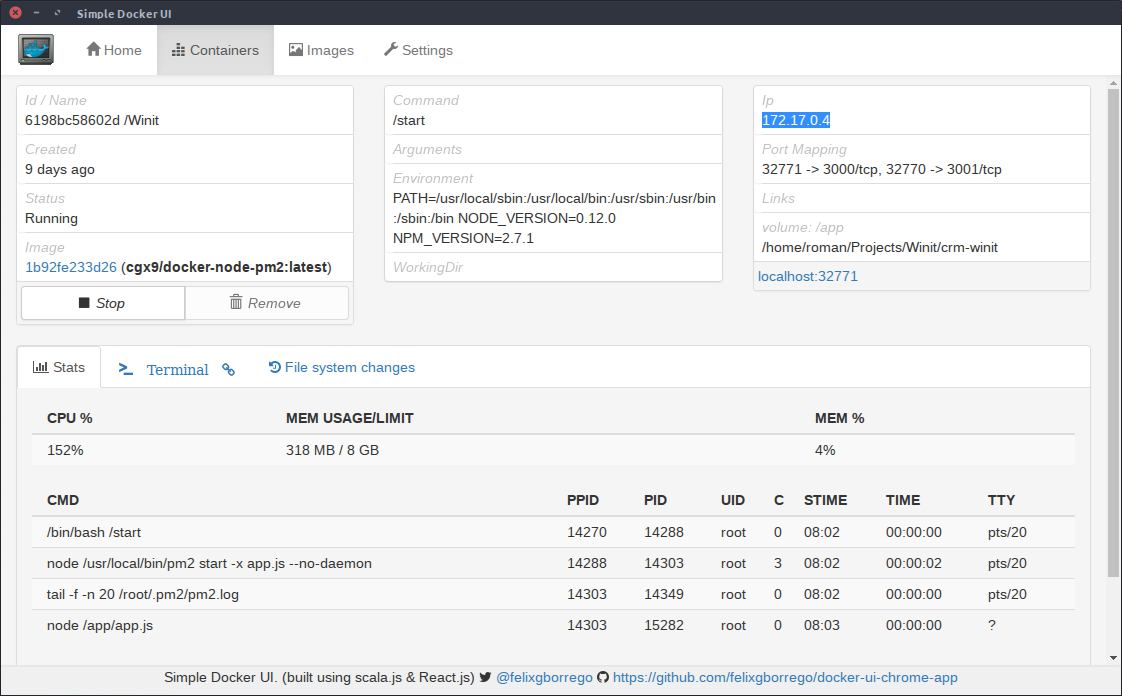Click the volume path /home/roman/Projects/Winit/crm-winit
1122x696 pixels.
(x=880, y=247)
